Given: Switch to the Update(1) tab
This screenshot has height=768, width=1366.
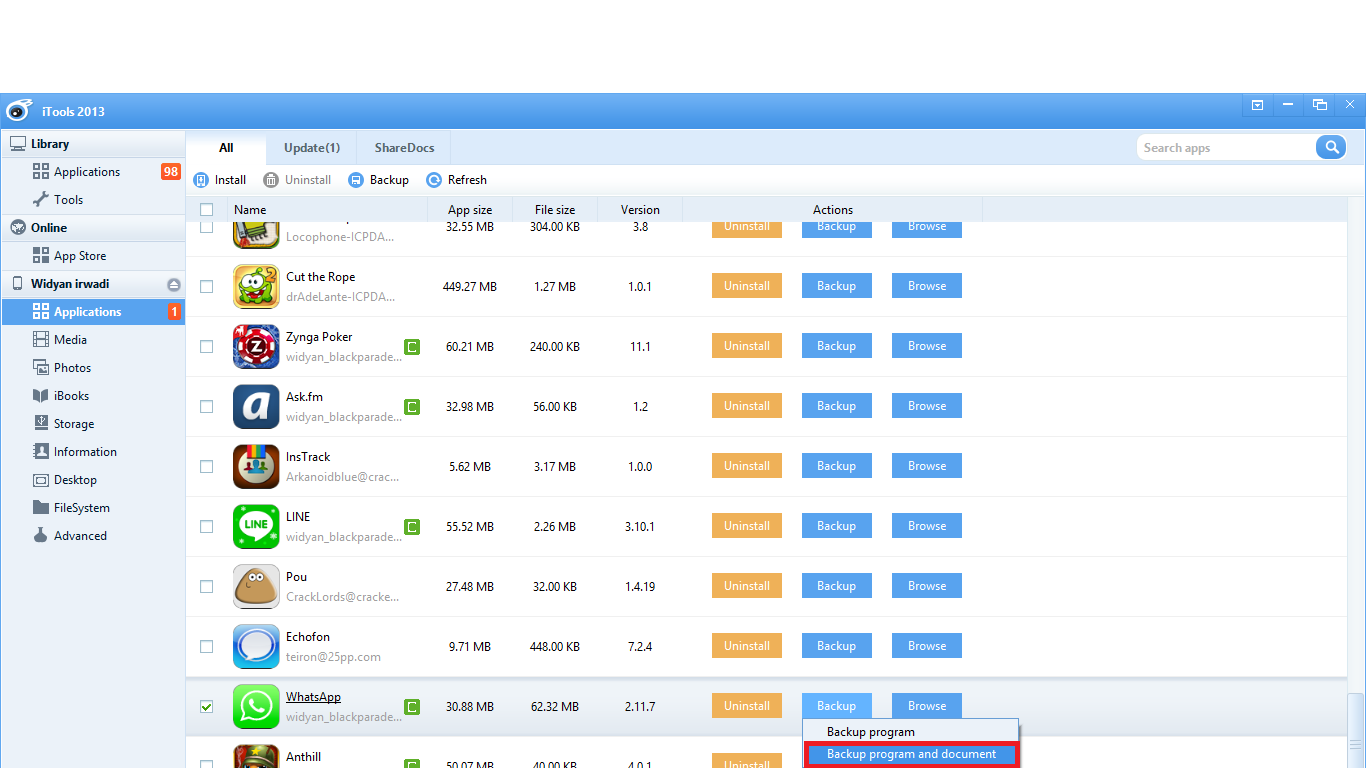Looking at the screenshot, I should [312, 148].
